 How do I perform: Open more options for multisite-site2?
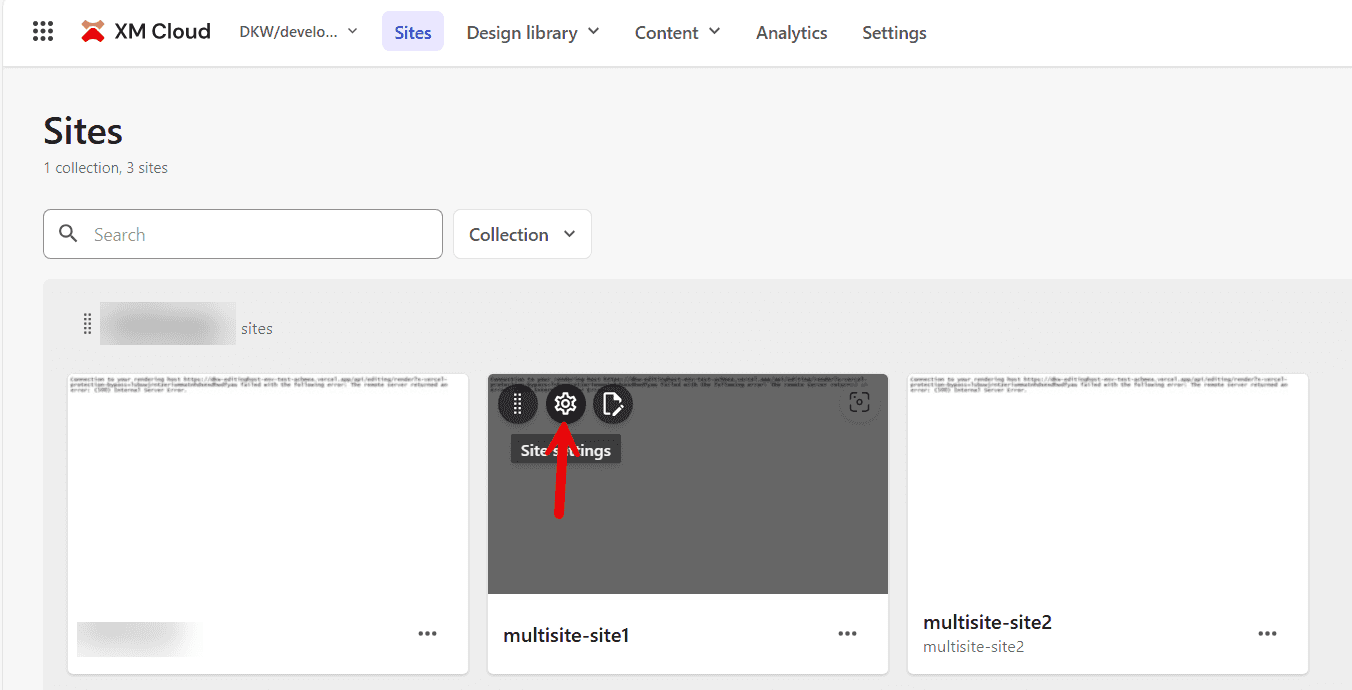click(x=1268, y=634)
